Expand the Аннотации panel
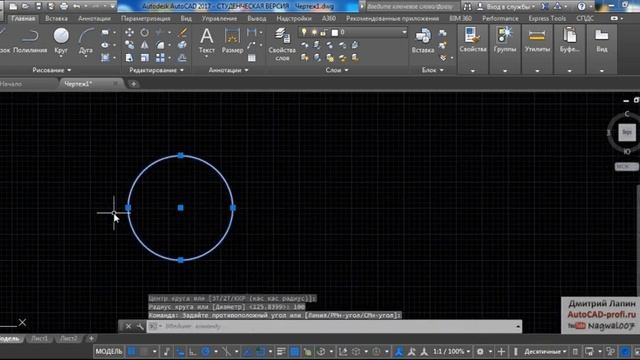This screenshot has height=360, width=640. (228, 70)
